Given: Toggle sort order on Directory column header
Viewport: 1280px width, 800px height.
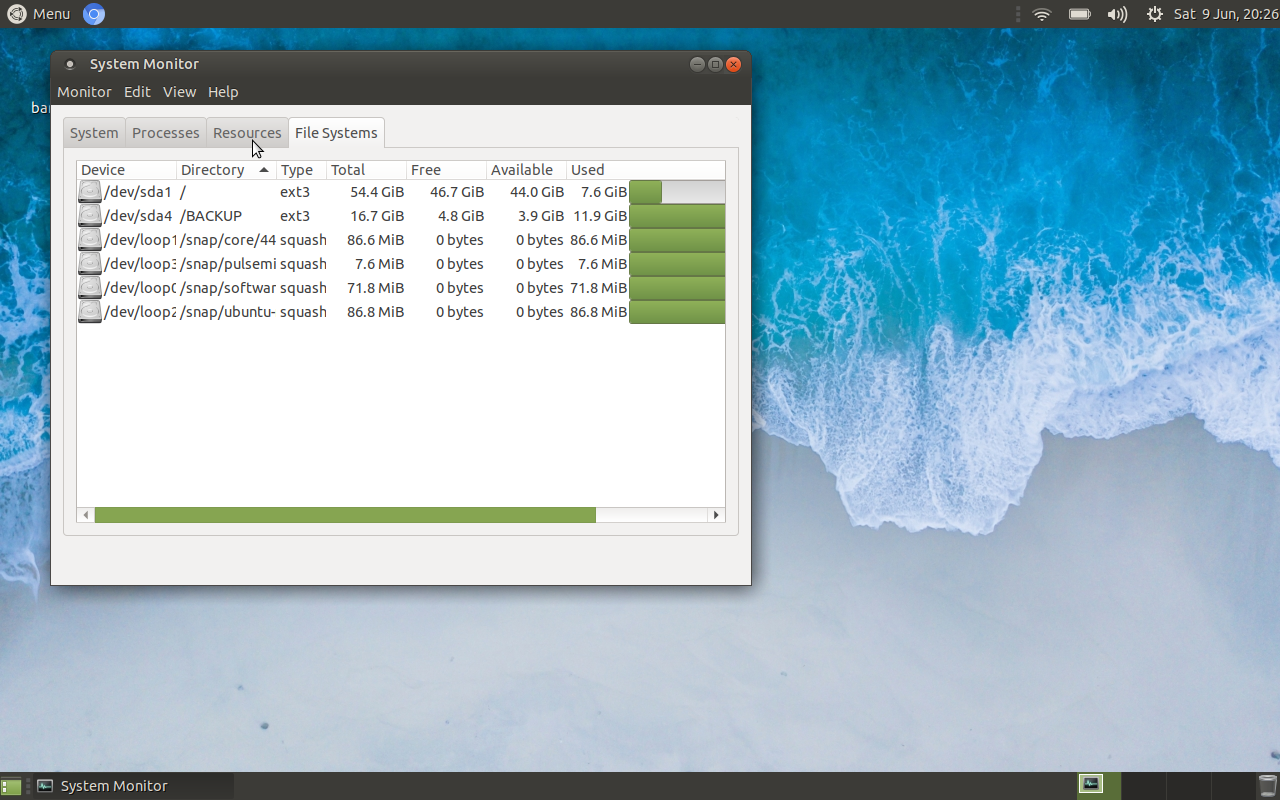Looking at the screenshot, I should click(226, 170).
